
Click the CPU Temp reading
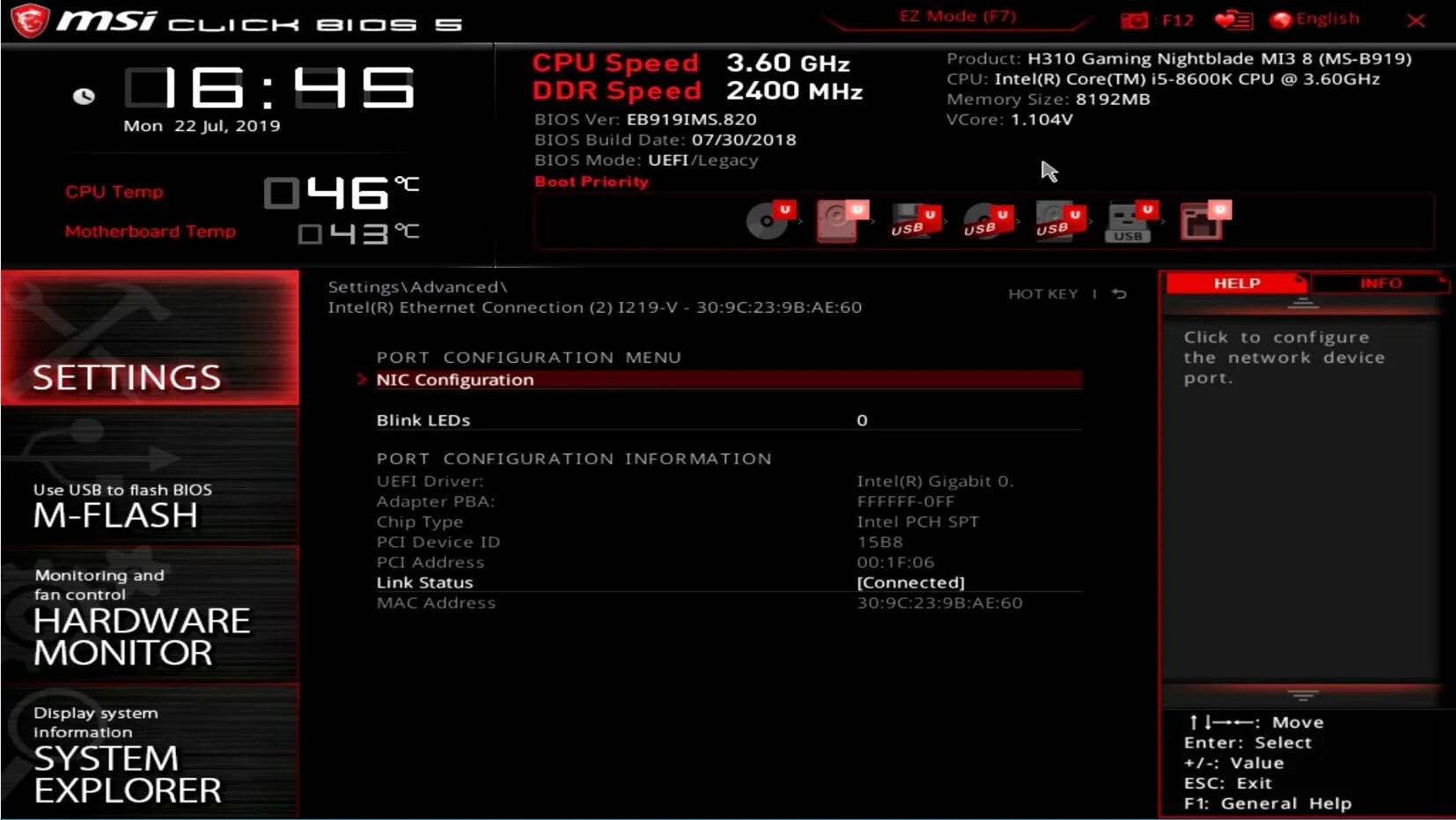(x=342, y=193)
